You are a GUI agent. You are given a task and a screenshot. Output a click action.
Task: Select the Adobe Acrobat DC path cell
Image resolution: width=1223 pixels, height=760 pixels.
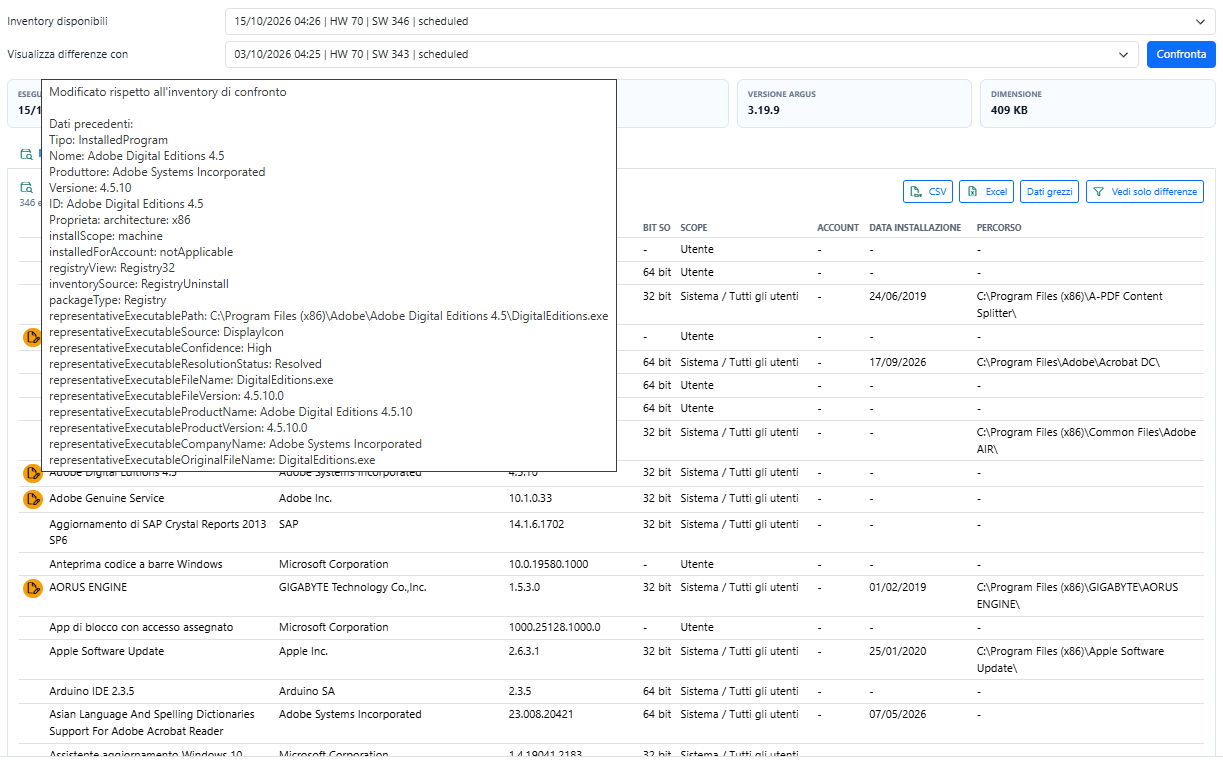pos(1068,361)
